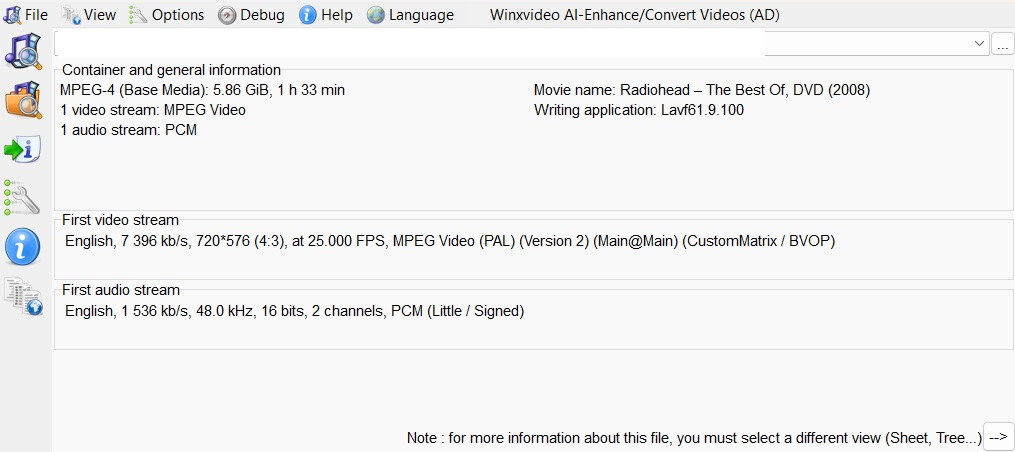Click the Winxvideo AI-Enhance/Convert Videos ad link

[634, 15]
